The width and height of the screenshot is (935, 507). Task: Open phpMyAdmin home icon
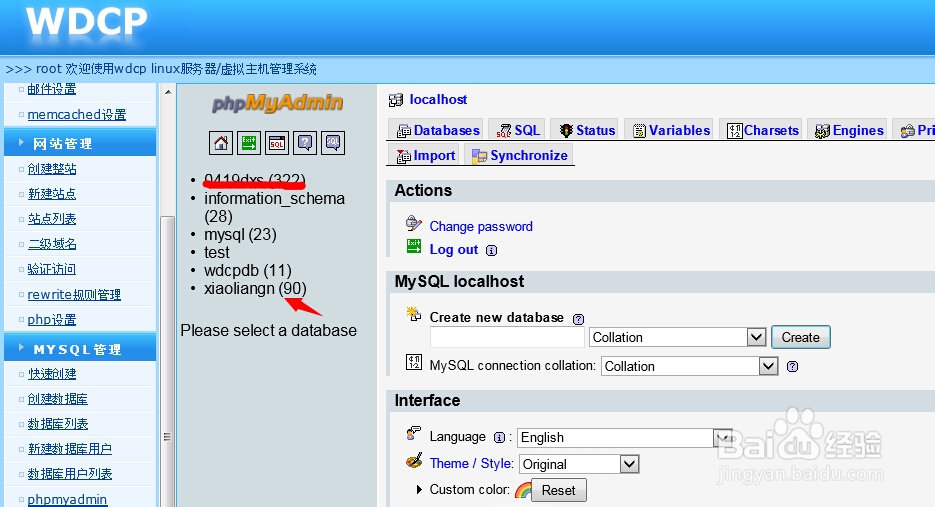coord(221,143)
